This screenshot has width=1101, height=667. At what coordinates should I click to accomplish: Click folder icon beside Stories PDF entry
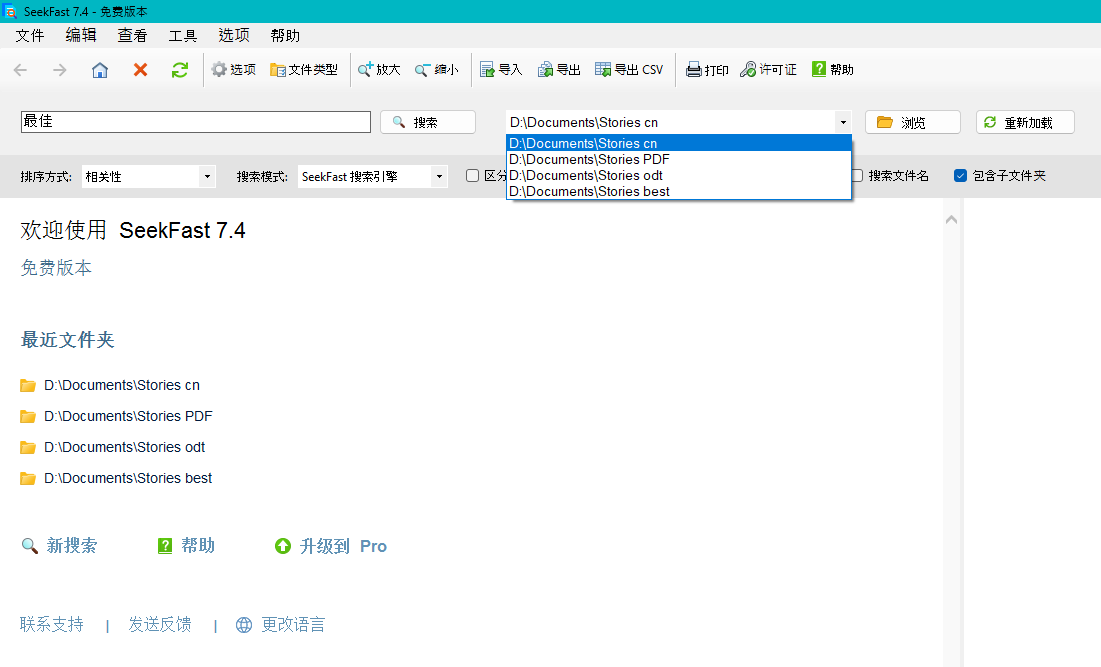pos(28,416)
